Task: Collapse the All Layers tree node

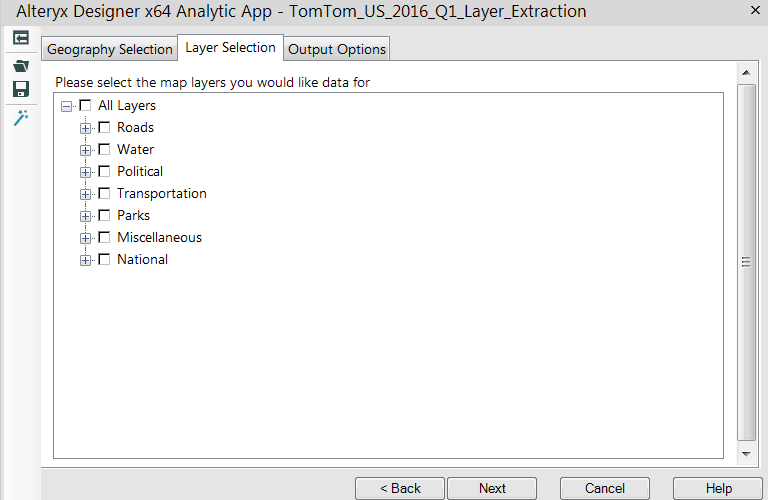Action: [67, 106]
